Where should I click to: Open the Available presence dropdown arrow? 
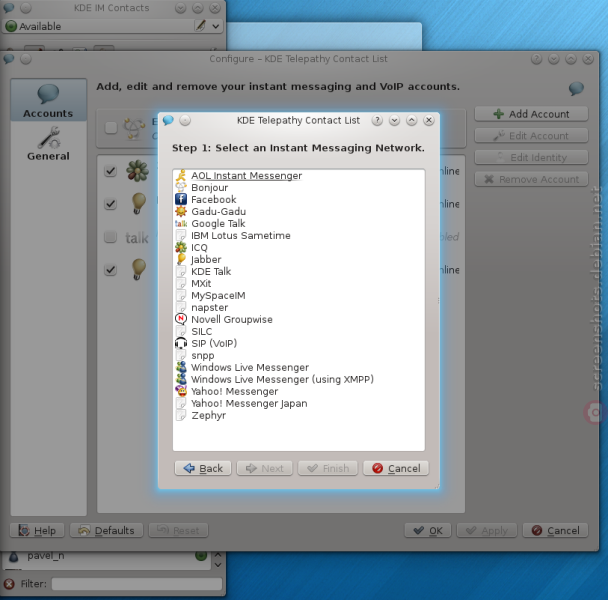coord(216,26)
